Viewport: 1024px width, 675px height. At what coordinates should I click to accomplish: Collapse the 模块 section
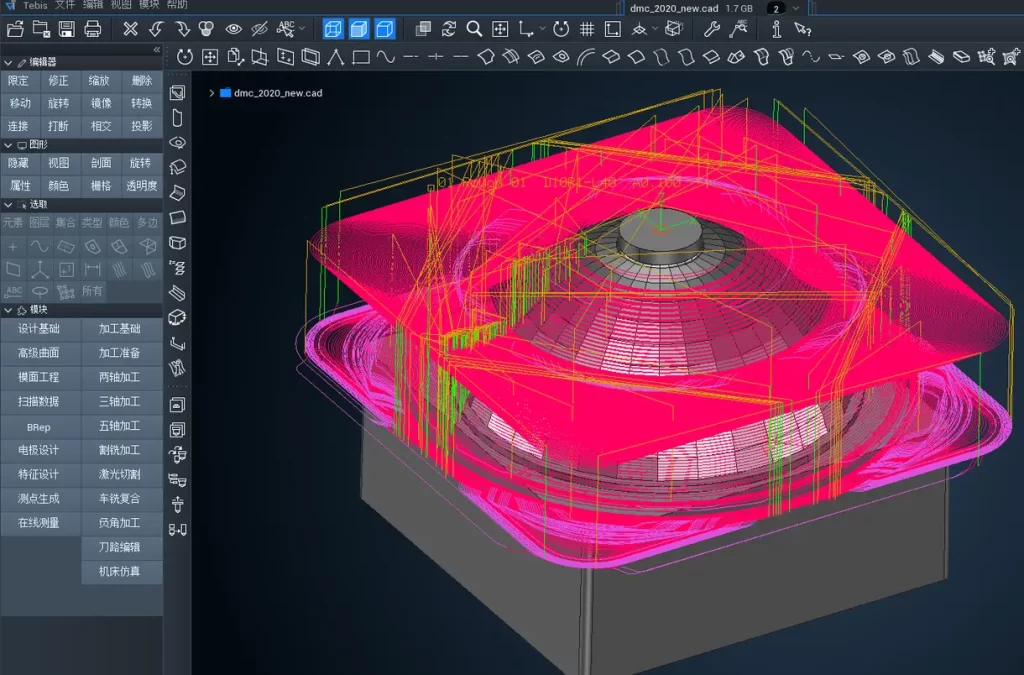[8, 310]
